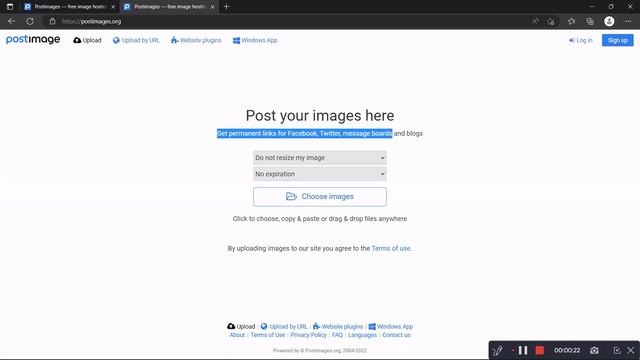640x360 pixels.
Task: Open the About footer link
Action: click(237, 335)
